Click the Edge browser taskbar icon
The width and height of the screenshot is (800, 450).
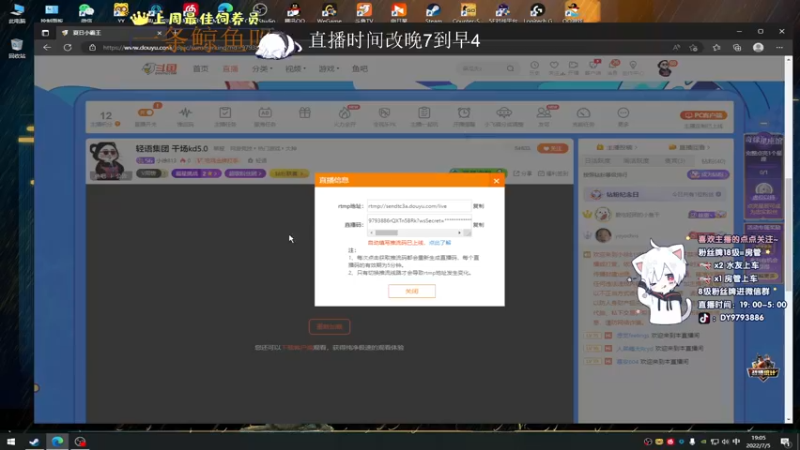57,441
